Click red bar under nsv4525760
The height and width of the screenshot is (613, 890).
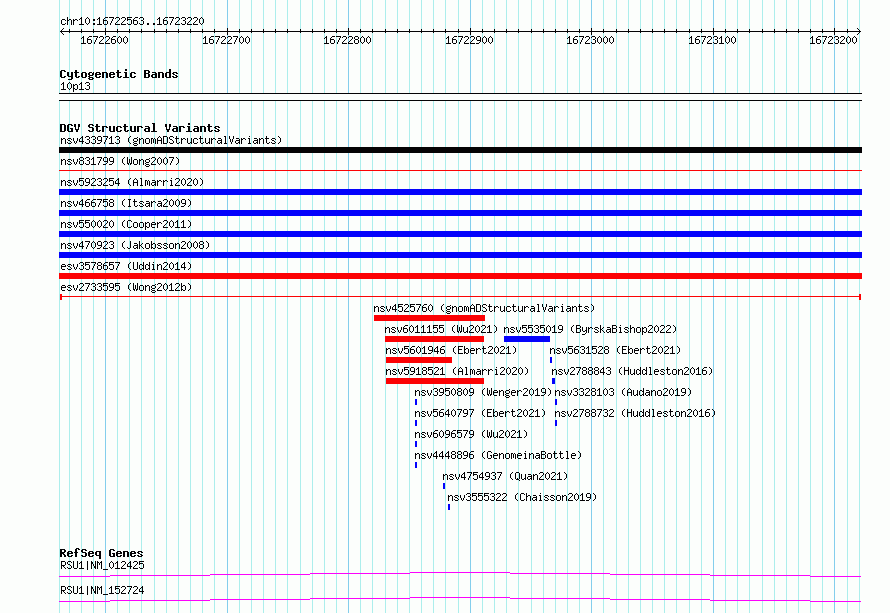(x=429, y=318)
